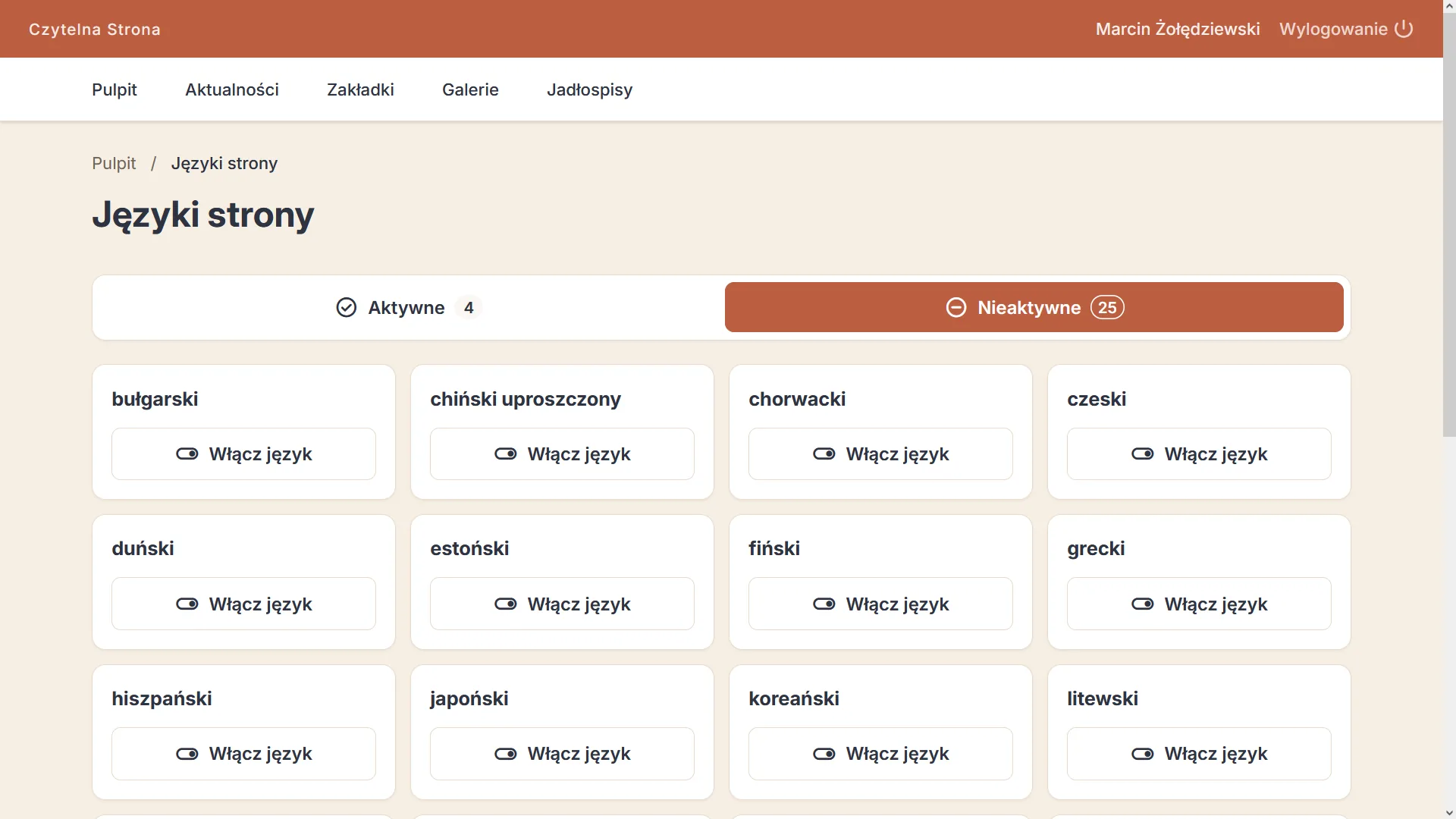Click the power icon beside Wylogowanie
The width and height of the screenshot is (1456, 819).
click(1404, 29)
